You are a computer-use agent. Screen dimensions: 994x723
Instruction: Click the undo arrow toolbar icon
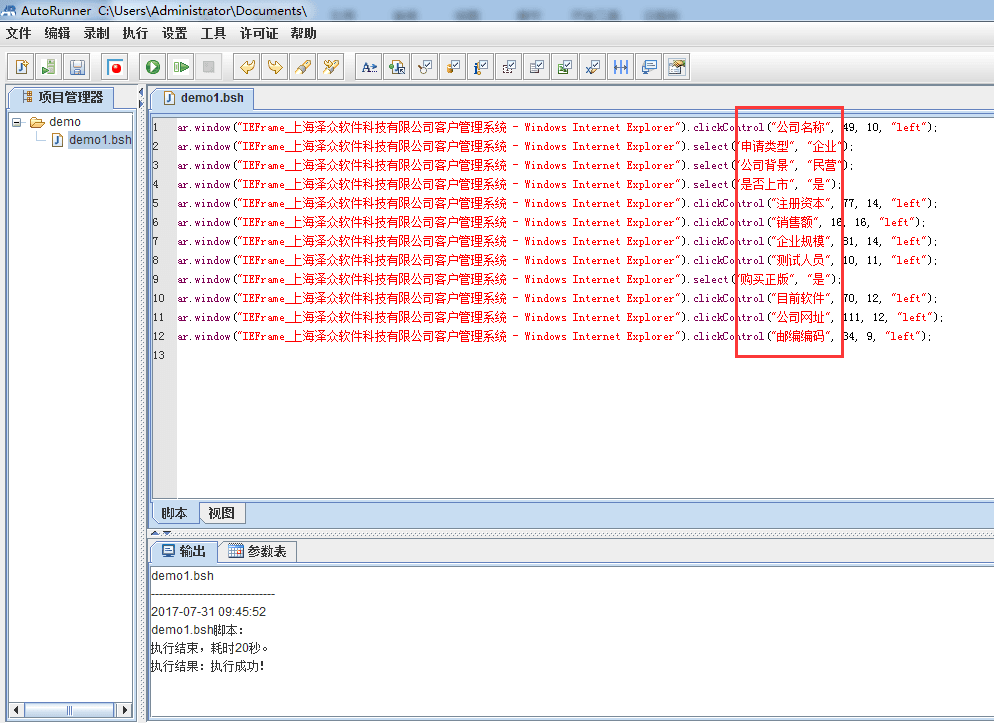[x=246, y=67]
